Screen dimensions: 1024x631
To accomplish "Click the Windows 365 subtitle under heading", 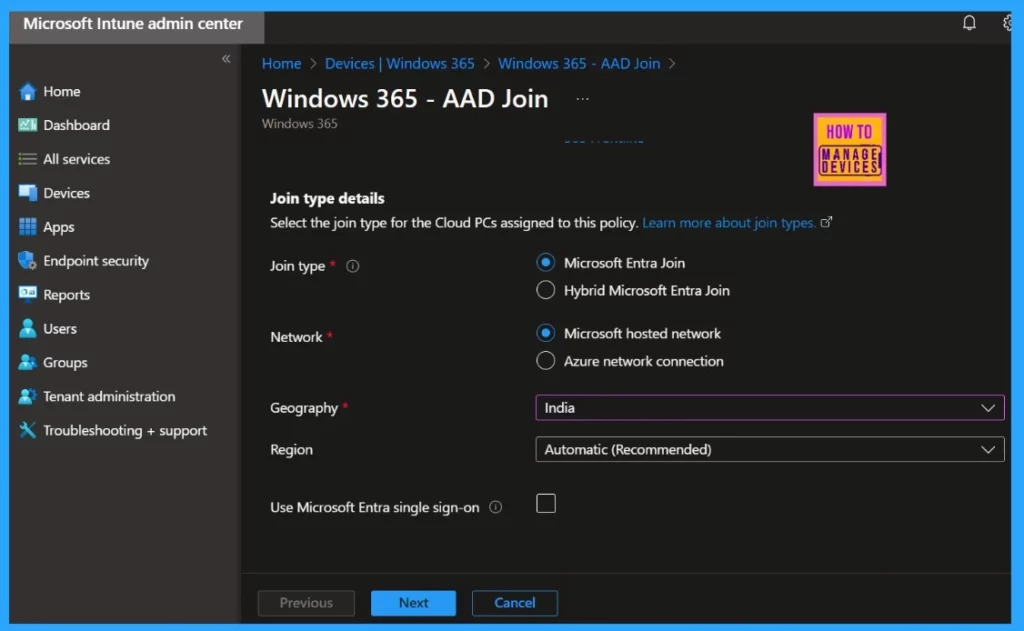I will (300, 123).
